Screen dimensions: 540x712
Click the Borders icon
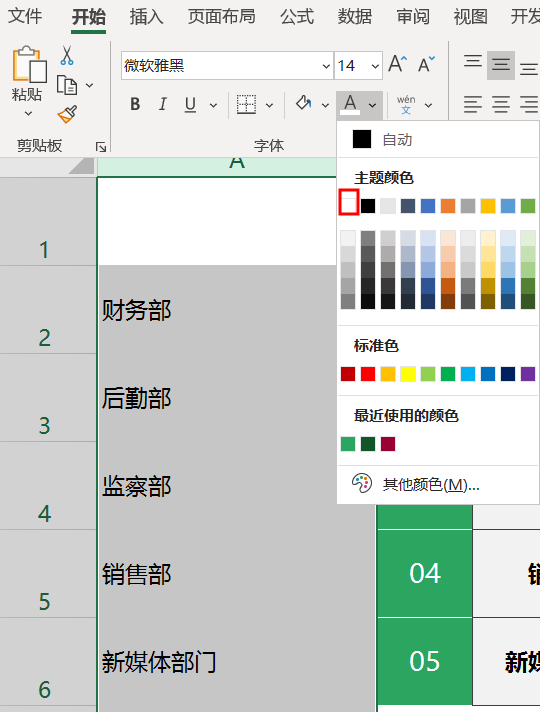[x=246, y=104]
